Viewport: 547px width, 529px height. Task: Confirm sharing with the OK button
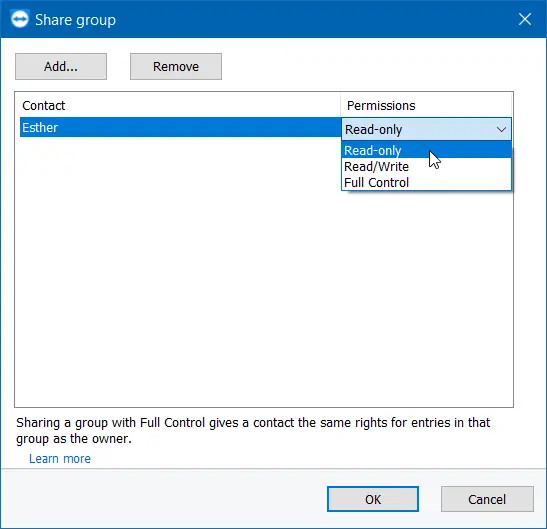click(373, 499)
